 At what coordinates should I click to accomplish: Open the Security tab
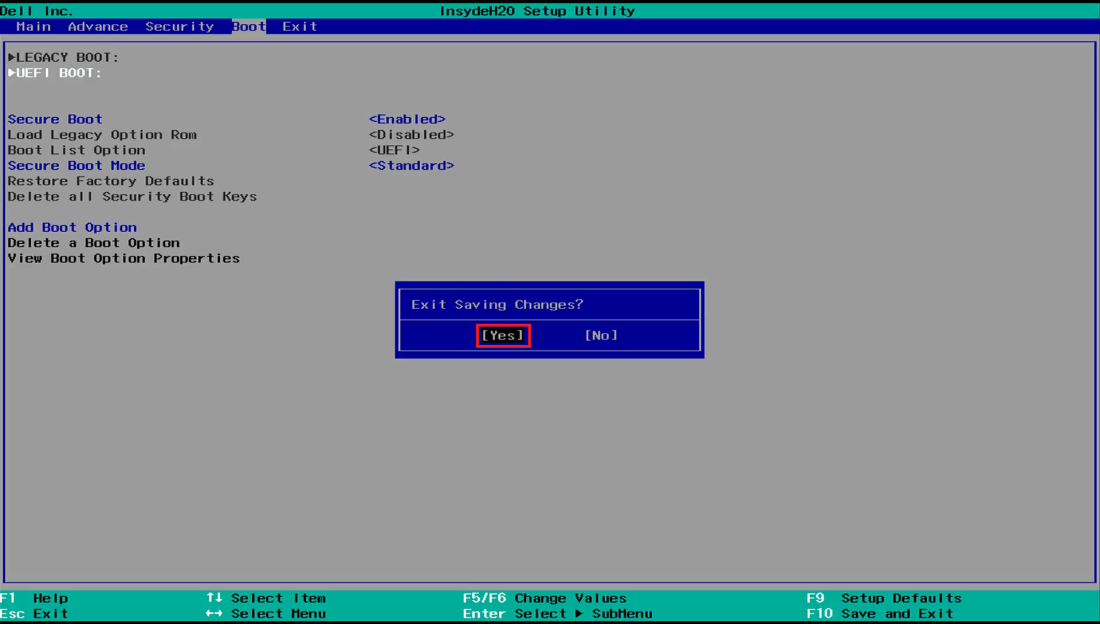pyautogui.click(x=179, y=26)
